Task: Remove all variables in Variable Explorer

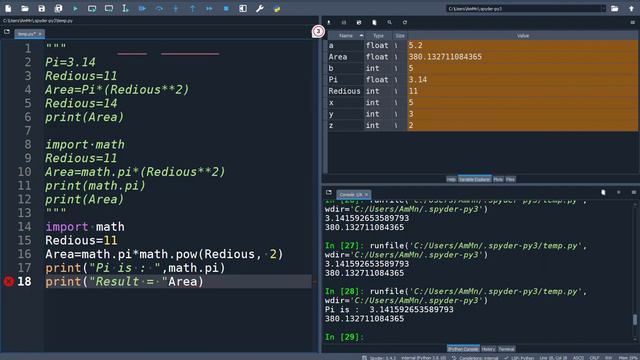Action: click(x=374, y=22)
